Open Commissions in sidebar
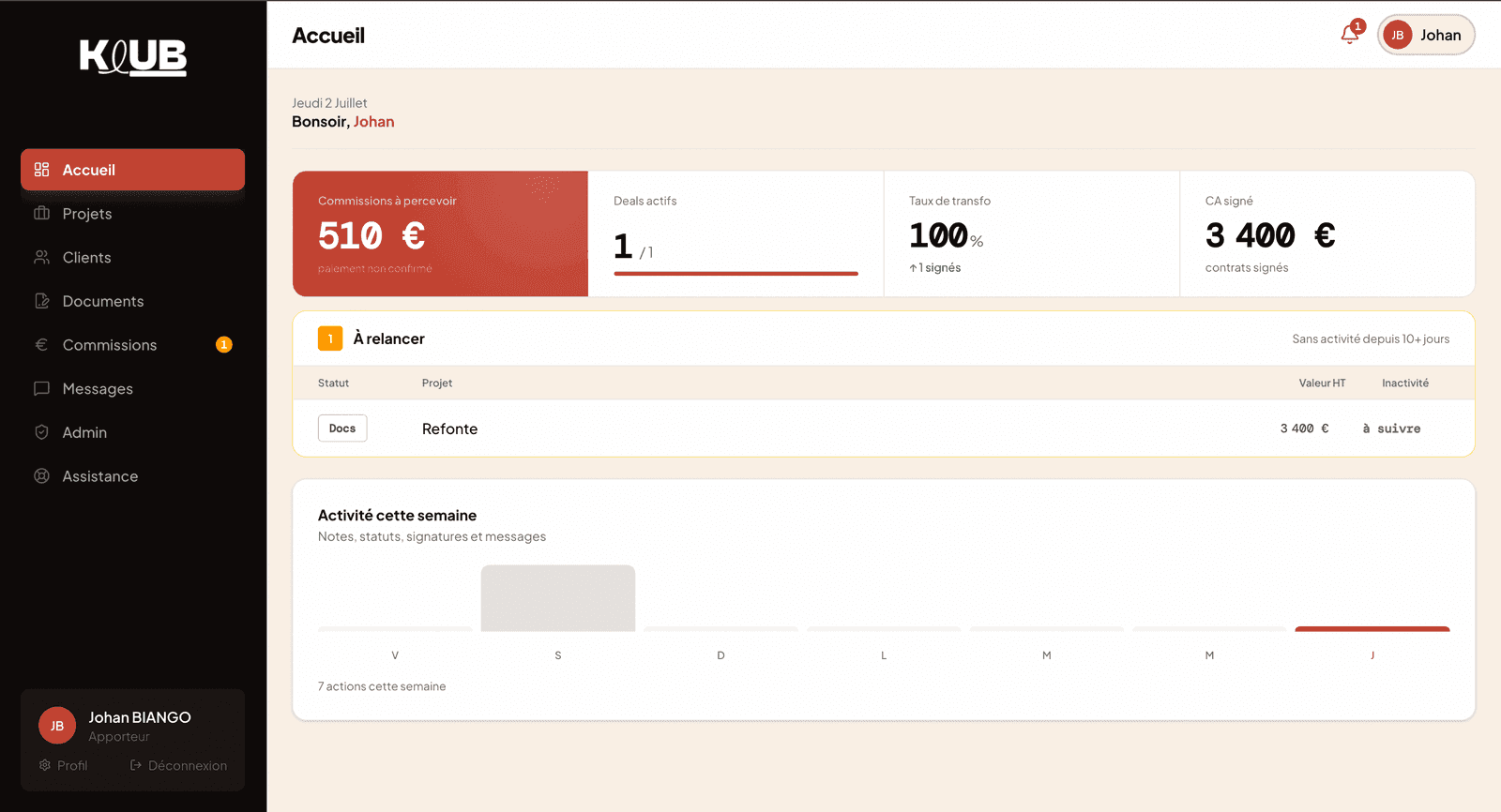Viewport: 1501px width, 812px height. coord(132,345)
